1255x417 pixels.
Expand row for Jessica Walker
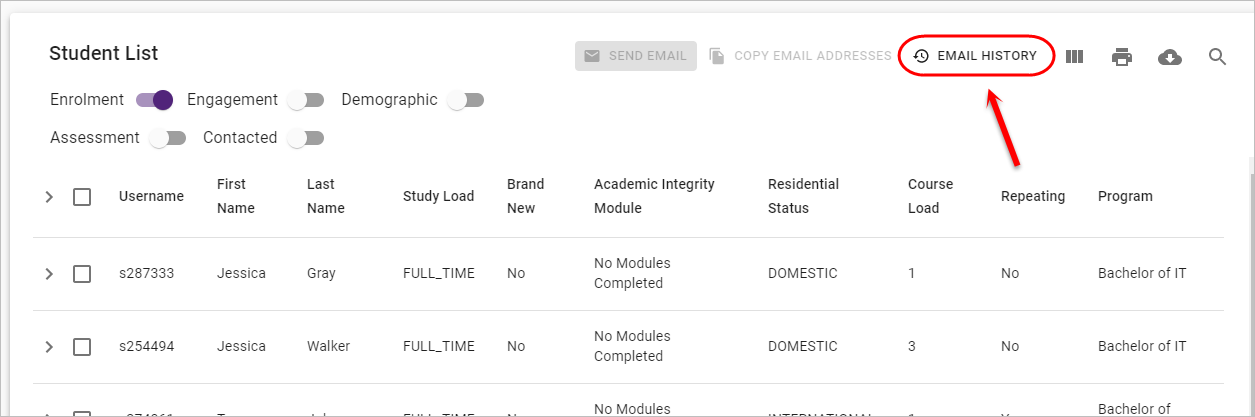[x=49, y=347]
